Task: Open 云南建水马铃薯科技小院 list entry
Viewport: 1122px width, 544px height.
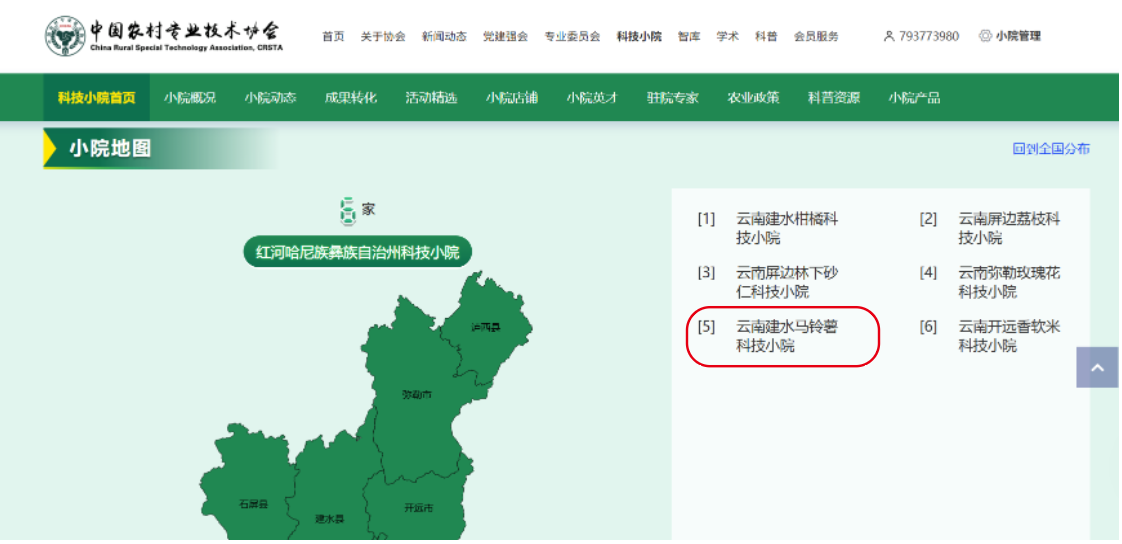Action: click(x=786, y=336)
